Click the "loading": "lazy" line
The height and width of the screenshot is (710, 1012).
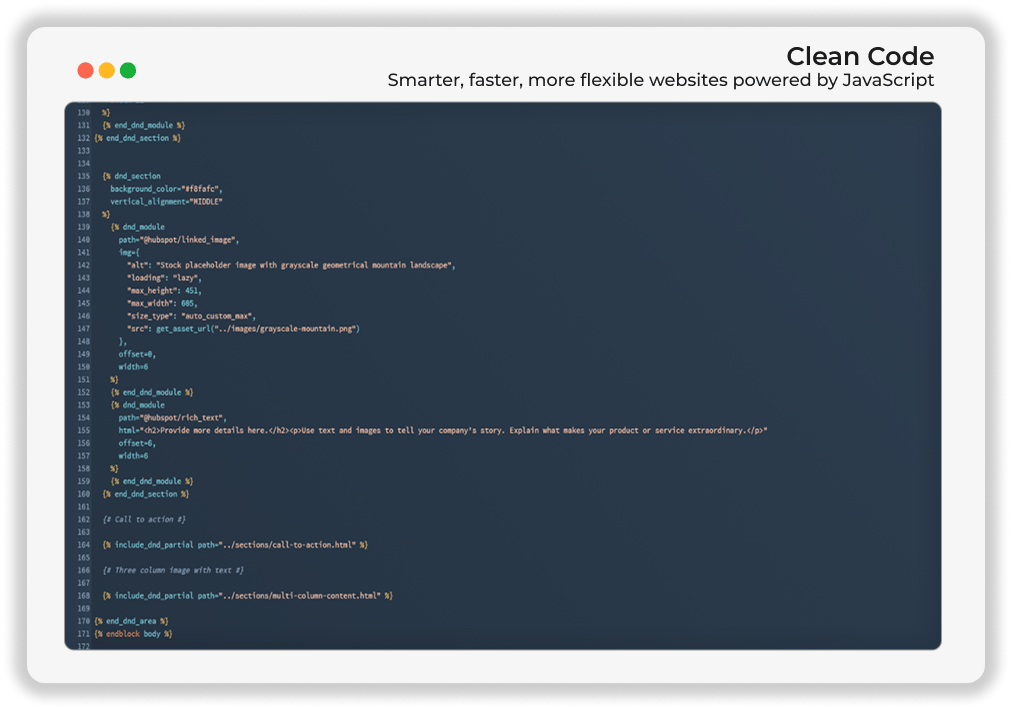tap(164, 278)
